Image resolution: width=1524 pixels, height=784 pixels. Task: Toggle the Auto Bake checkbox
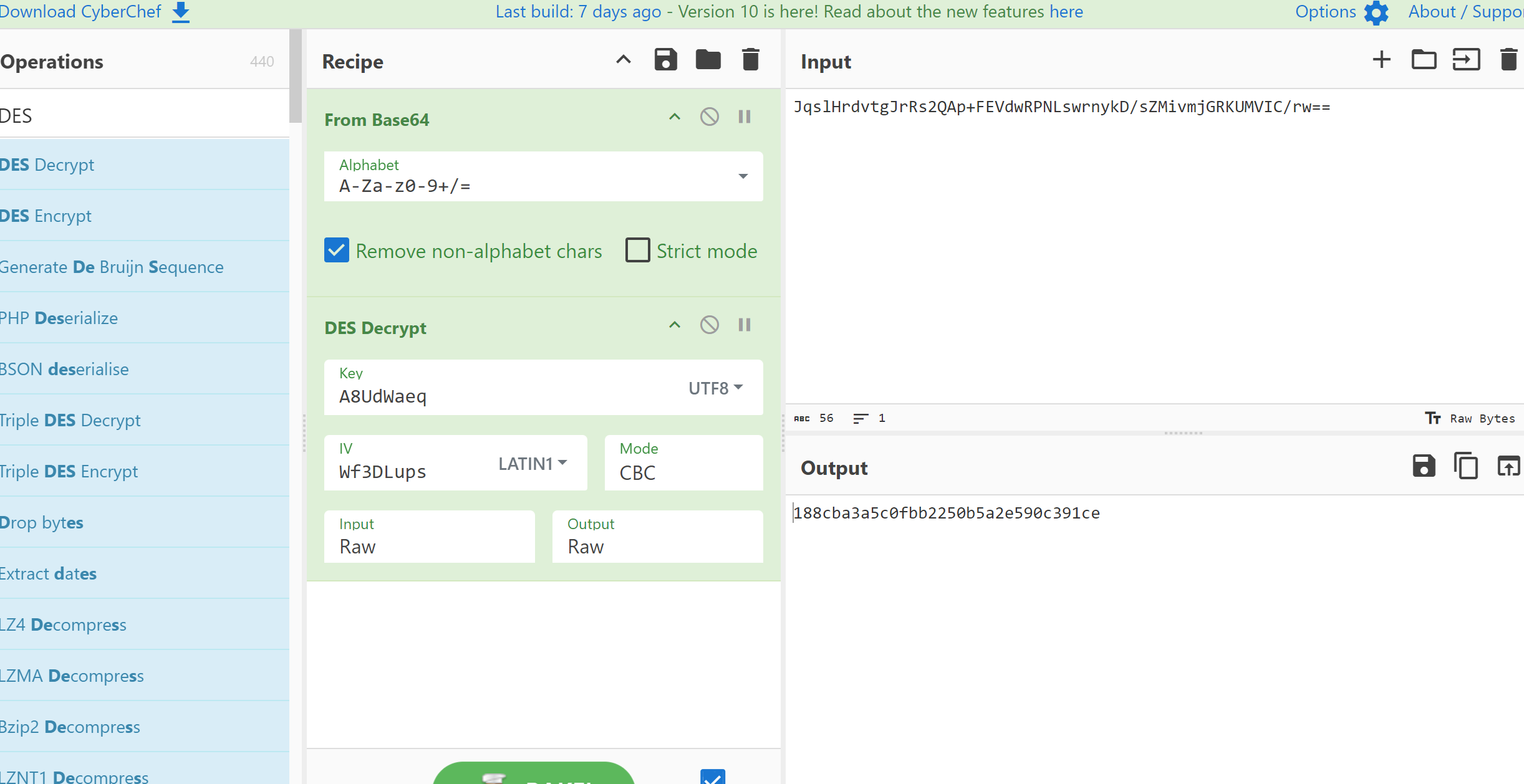click(712, 776)
